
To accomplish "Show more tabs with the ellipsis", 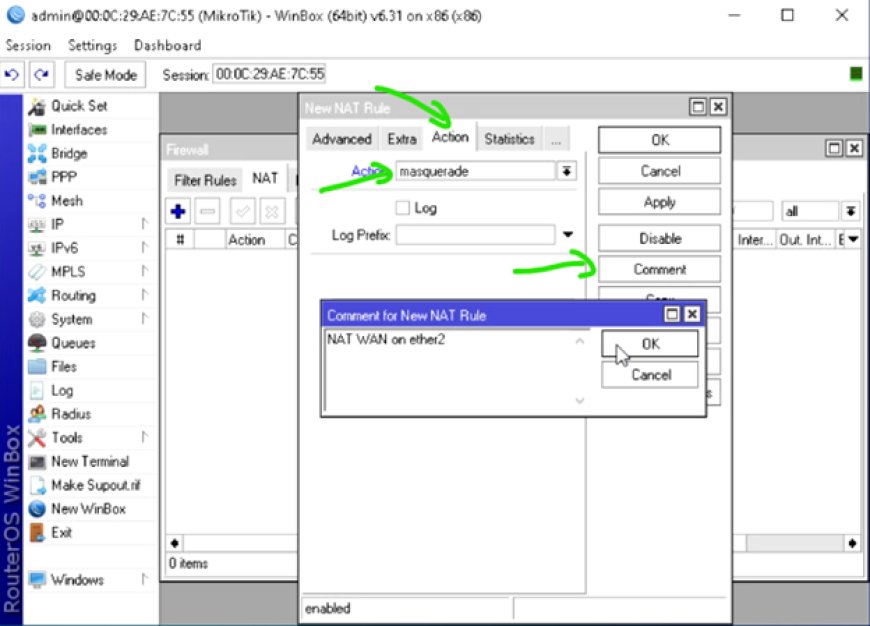I will point(556,140).
